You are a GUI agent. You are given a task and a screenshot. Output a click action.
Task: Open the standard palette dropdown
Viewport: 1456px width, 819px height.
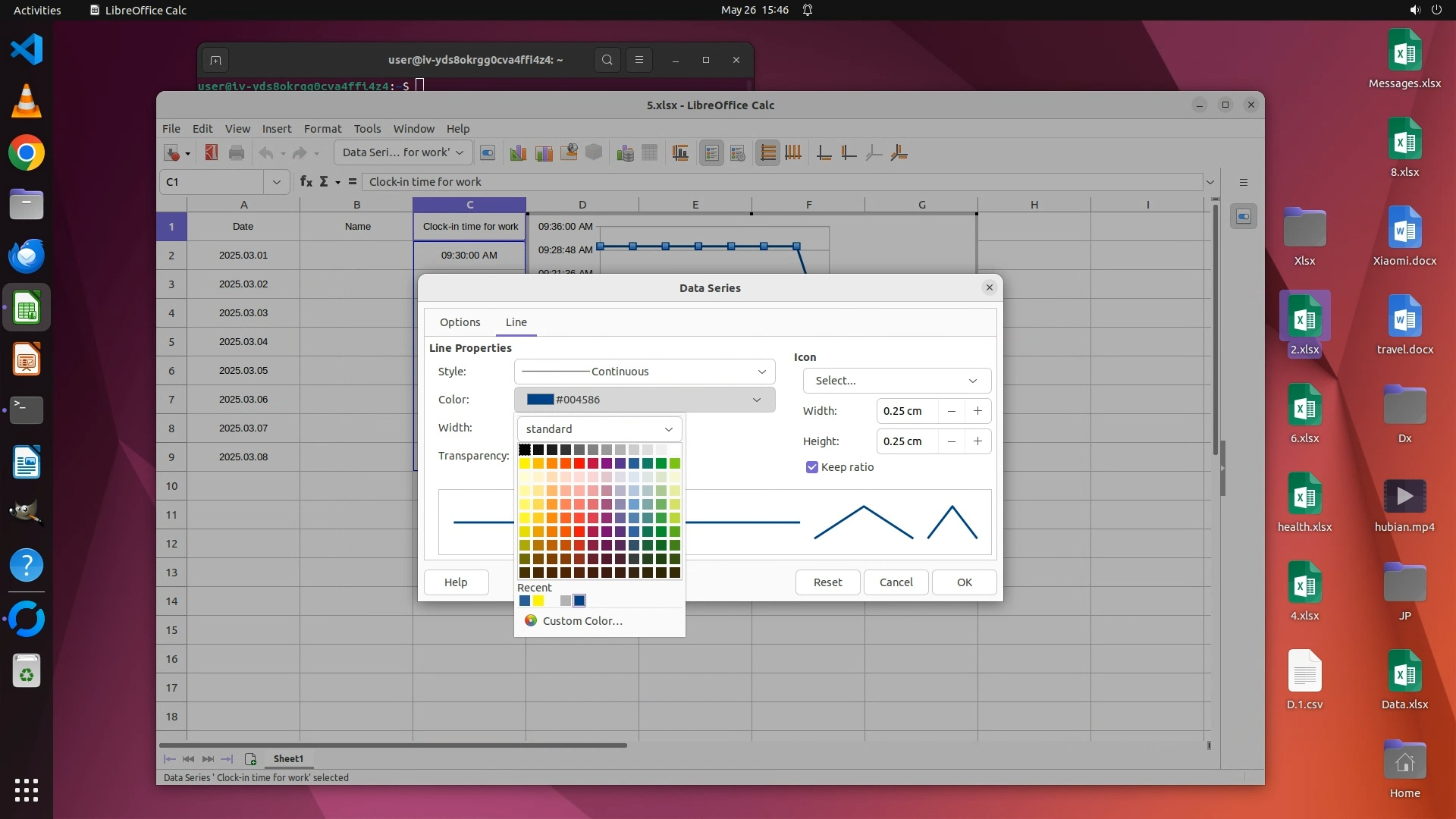coord(599,429)
